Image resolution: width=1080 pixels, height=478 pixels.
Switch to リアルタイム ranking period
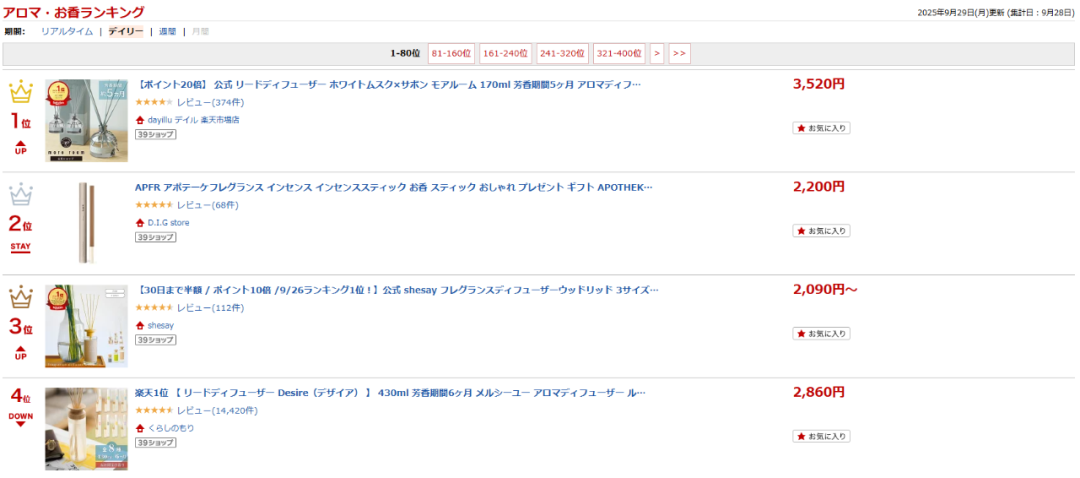(67, 32)
